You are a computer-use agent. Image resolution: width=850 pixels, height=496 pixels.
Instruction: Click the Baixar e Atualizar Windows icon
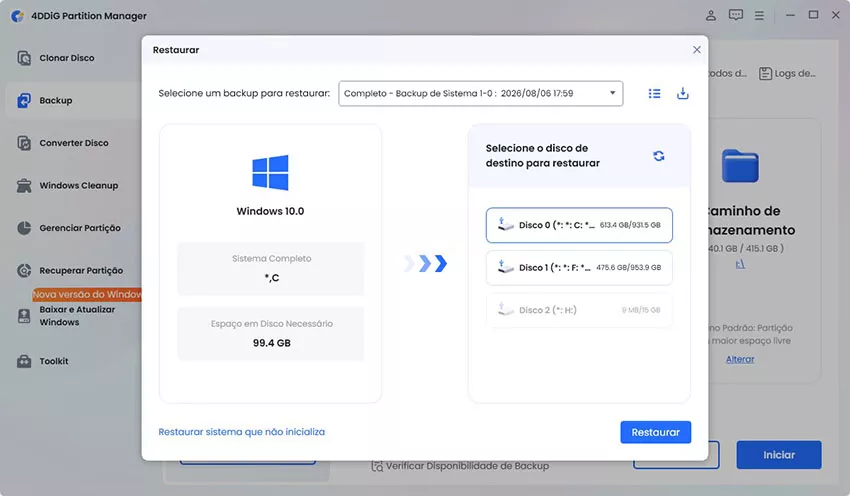pos(24,316)
